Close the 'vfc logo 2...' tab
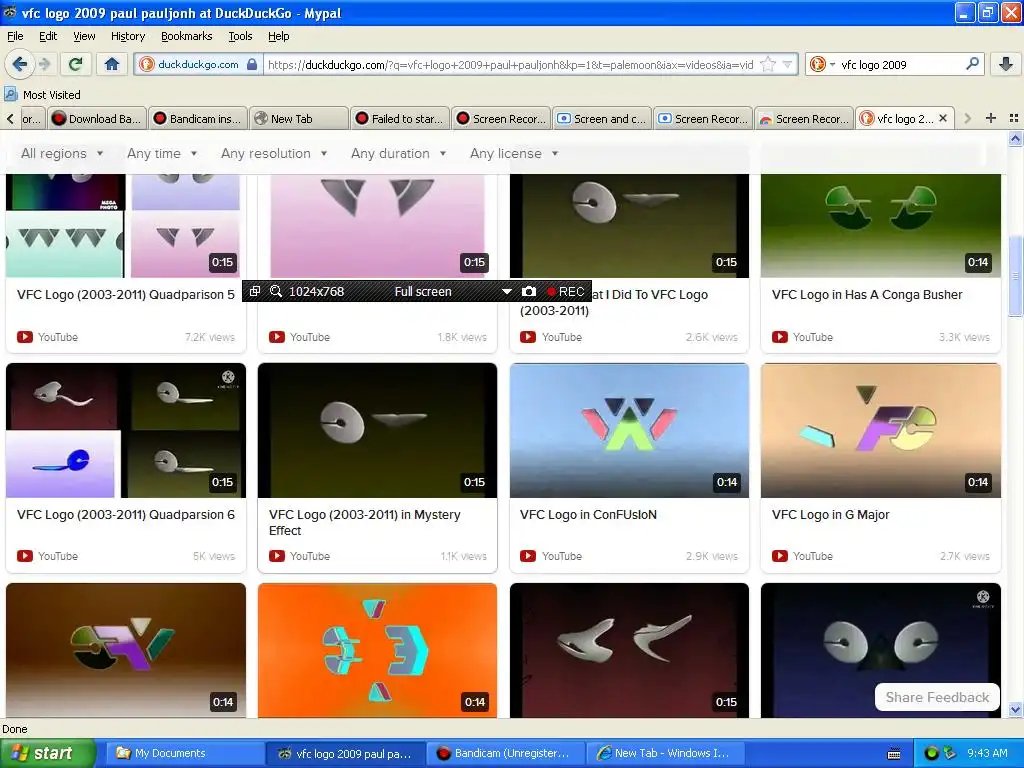 tap(943, 118)
